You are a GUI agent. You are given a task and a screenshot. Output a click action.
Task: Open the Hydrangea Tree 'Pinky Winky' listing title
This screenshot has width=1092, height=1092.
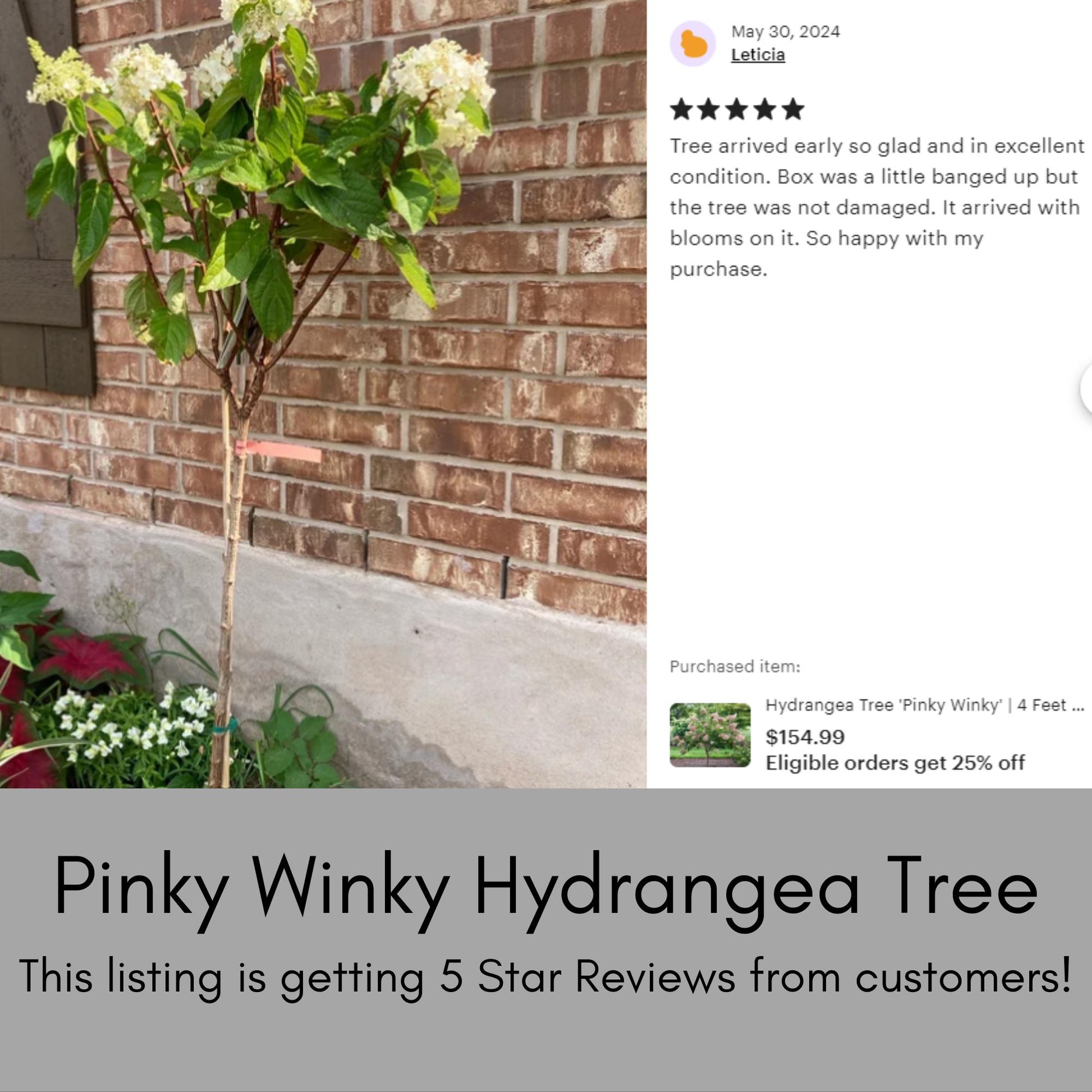pyautogui.click(x=924, y=705)
